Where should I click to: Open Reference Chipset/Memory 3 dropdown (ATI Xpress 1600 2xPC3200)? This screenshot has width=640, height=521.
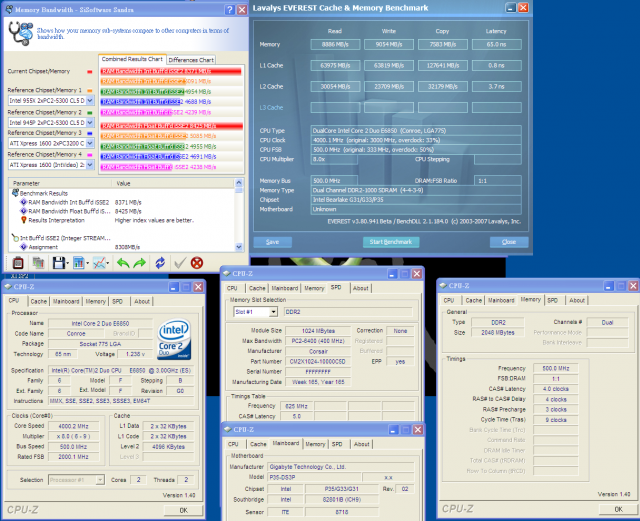pyautogui.click(x=90, y=143)
